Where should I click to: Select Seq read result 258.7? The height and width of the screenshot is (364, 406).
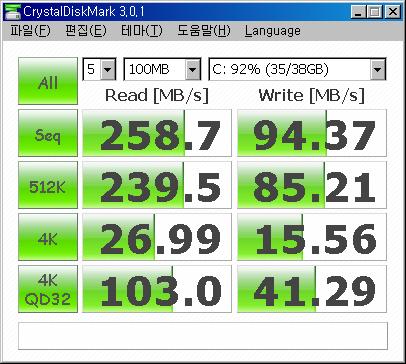157,133
